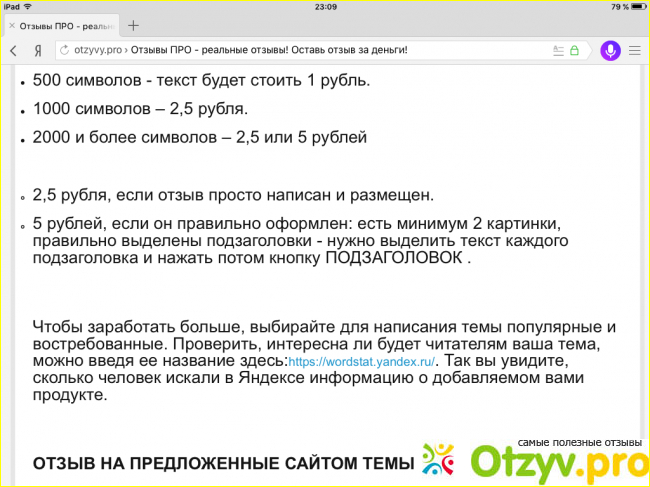Tap the otzyvy.pro address bar field
650x487 pixels.
(x=300, y=50)
